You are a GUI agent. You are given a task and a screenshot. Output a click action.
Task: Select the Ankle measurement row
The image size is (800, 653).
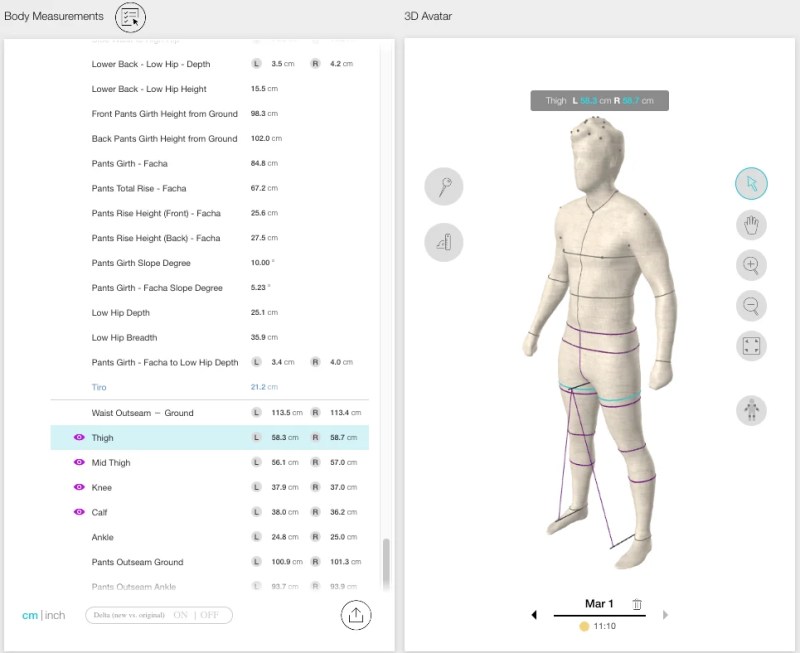pos(209,537)
